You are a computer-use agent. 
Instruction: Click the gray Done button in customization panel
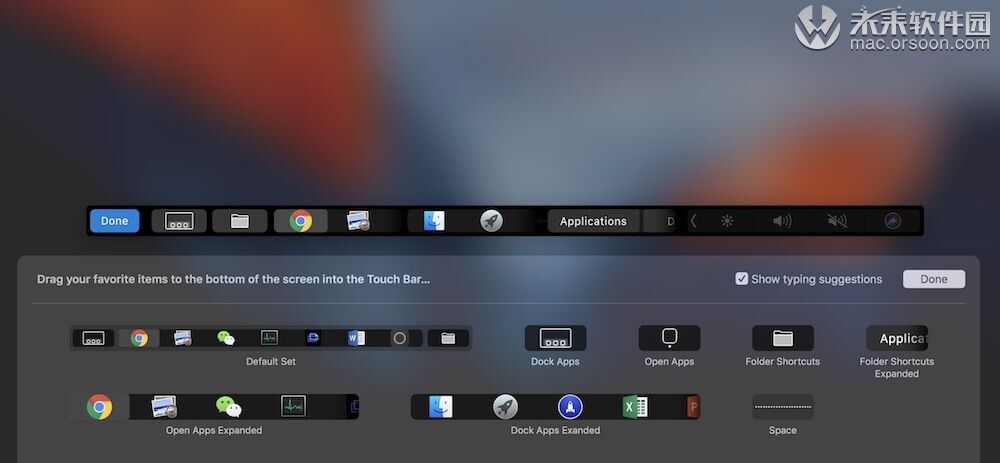click(934, 279)
